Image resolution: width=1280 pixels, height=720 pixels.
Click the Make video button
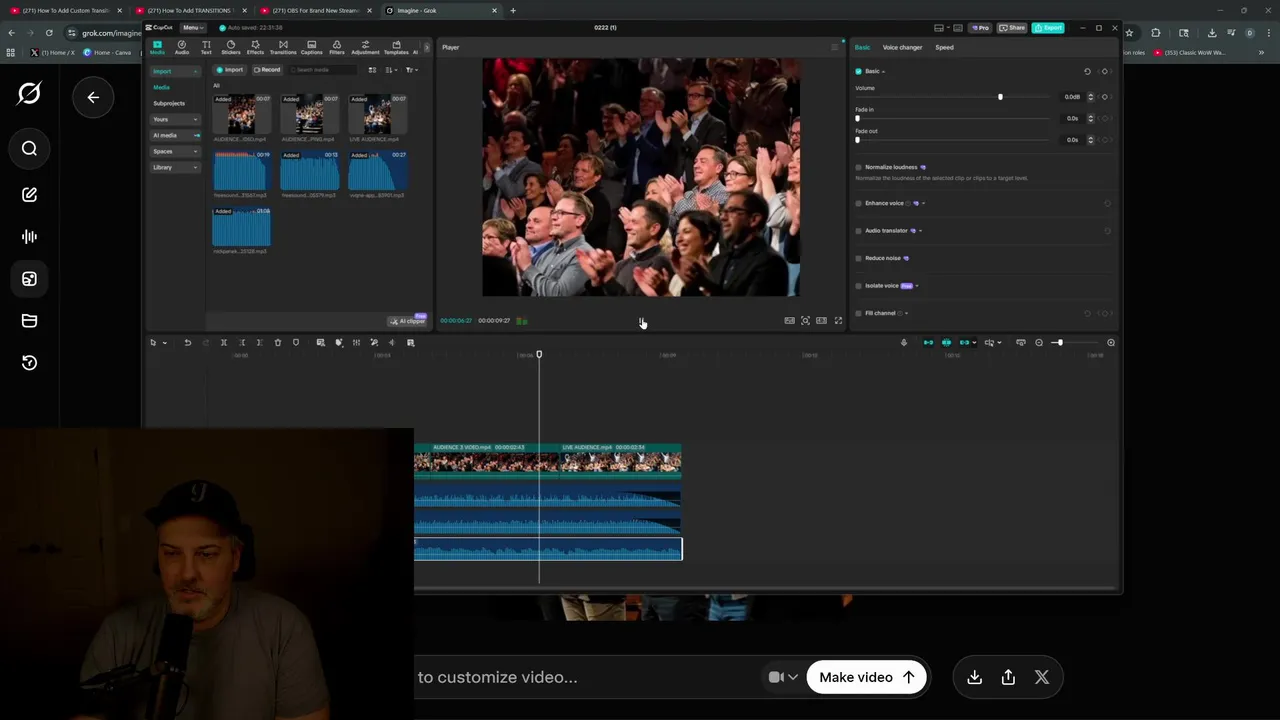point(866,678)
